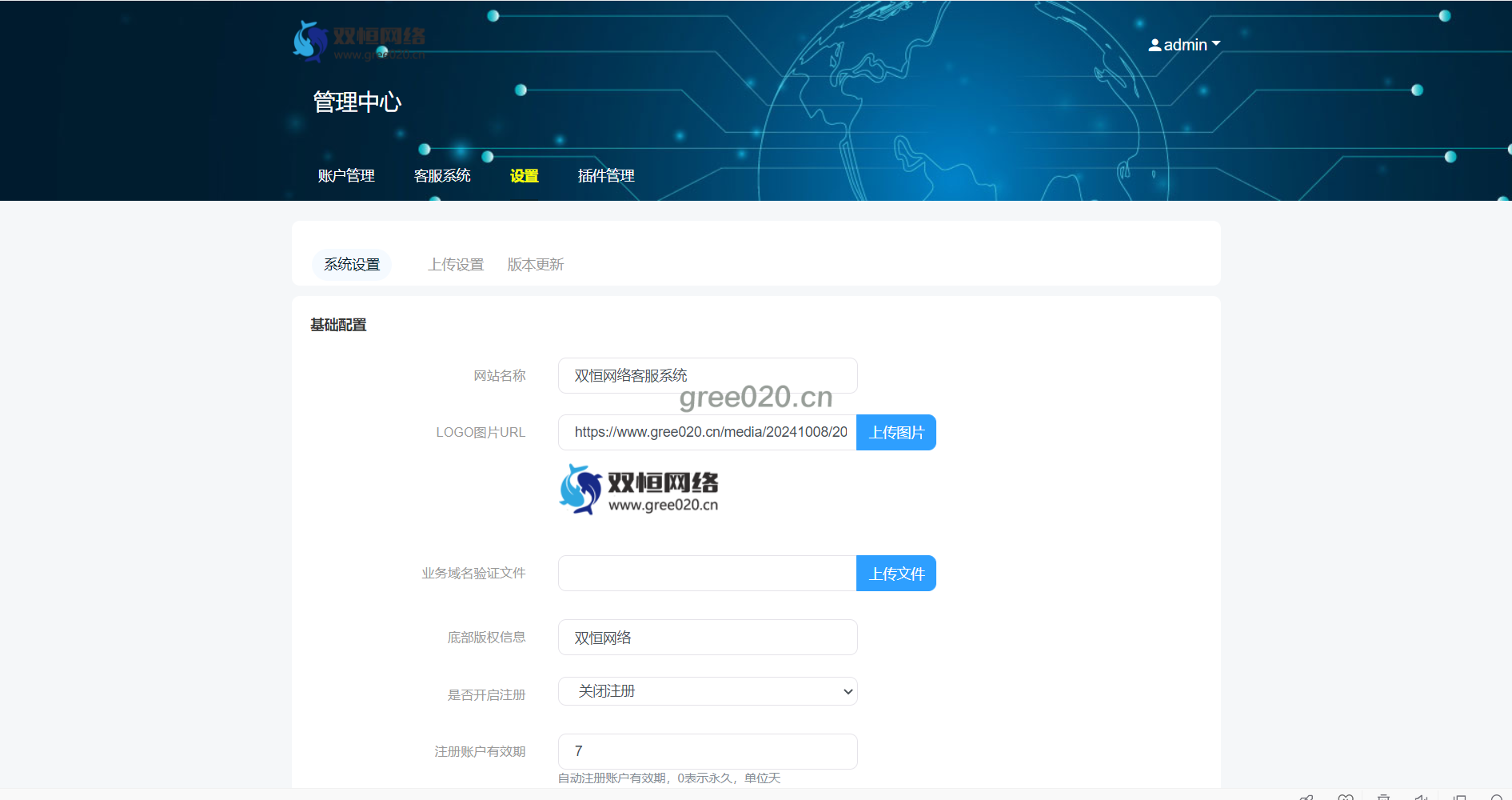This screenshot has height=800, width=1512.
Task: Expand the admin account dropdown caret
Action: [1216, 44]
